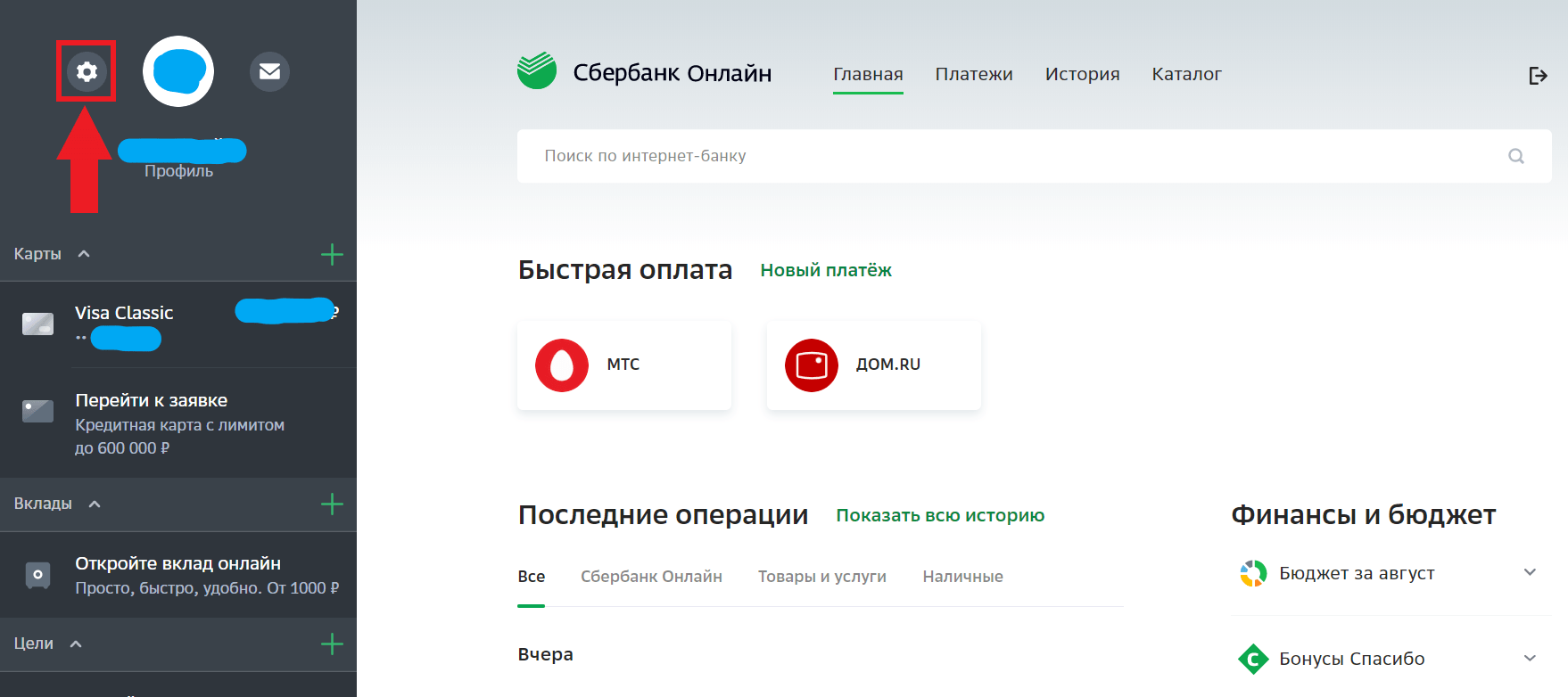This screenshot has width=1568, height=697.
Task: Switch to Товары и услуги tab
Action: coord(821,577)
